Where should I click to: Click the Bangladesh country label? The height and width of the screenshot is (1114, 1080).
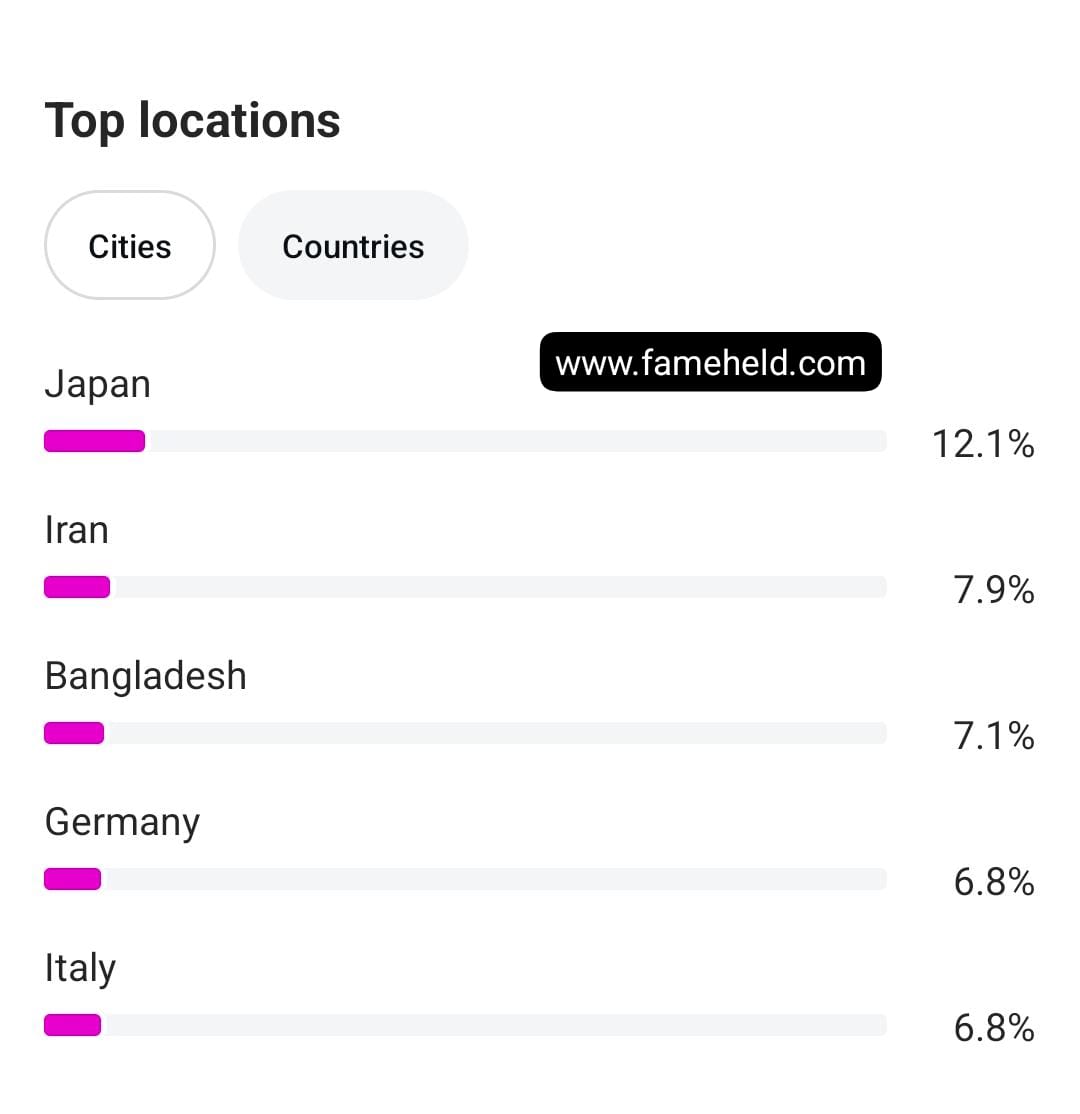pyautogui.click(x=146, y=676)
